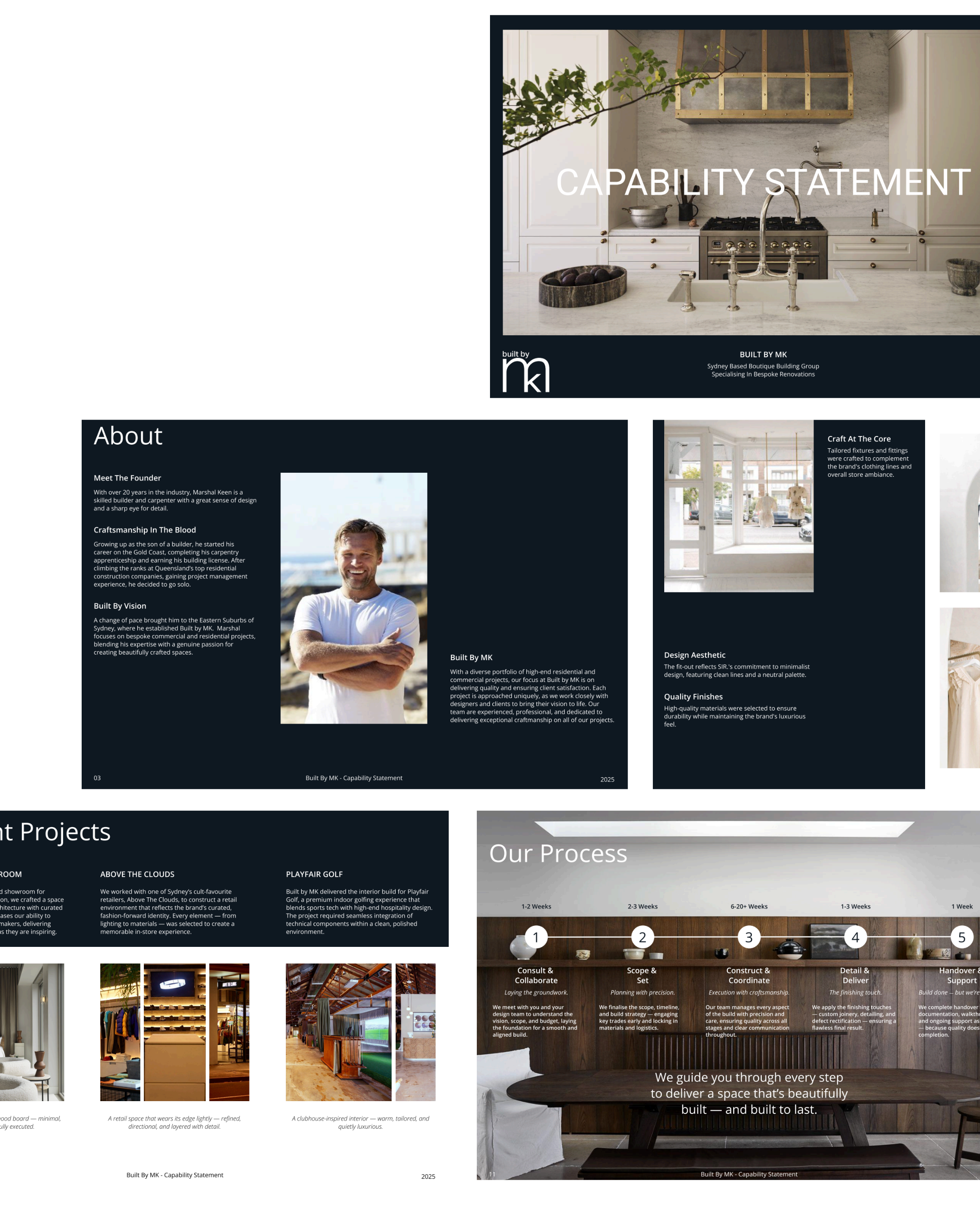Viewport: 980px width, 1225px height.
Task: Click the CAPABILITY STATEMENT title text
Action: (763, 182)
